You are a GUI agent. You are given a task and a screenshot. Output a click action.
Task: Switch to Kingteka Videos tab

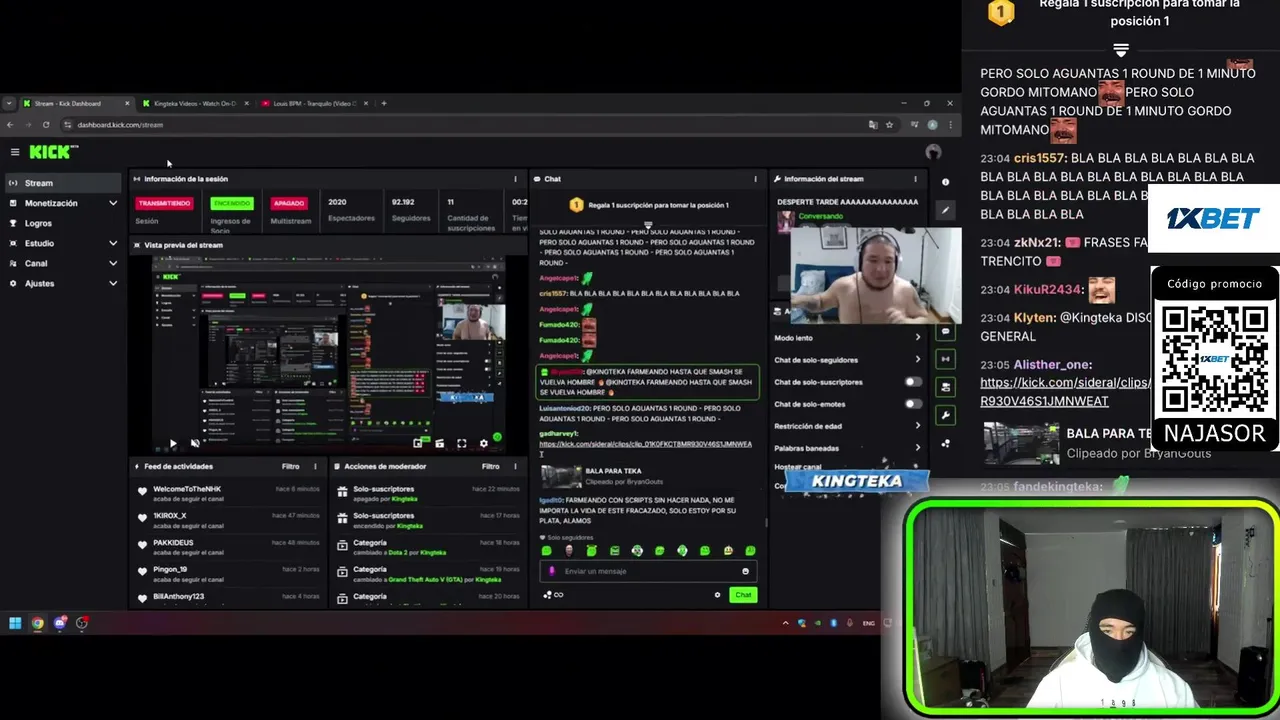point(194,103)
